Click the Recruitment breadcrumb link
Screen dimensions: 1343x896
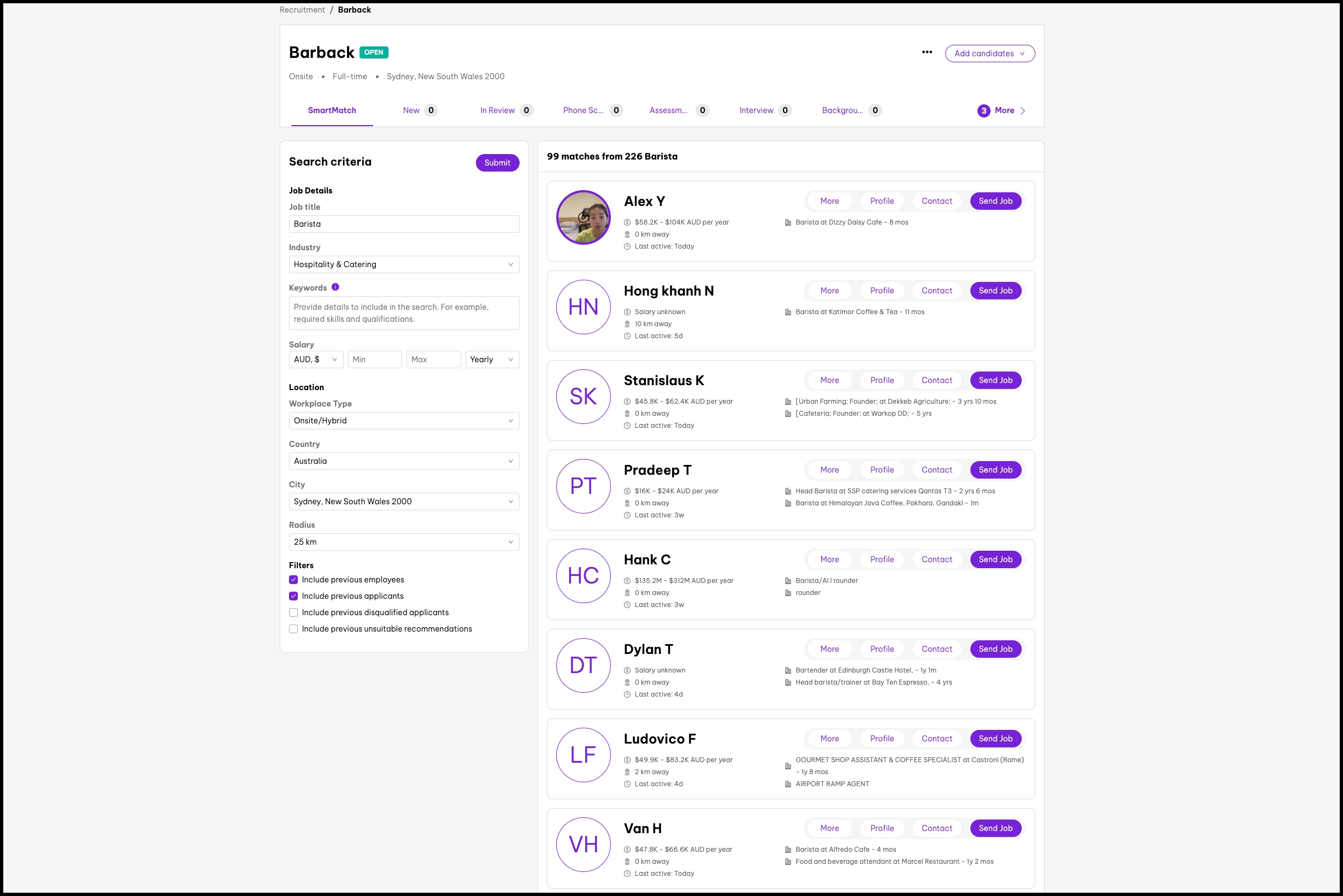tap(302, 10)
